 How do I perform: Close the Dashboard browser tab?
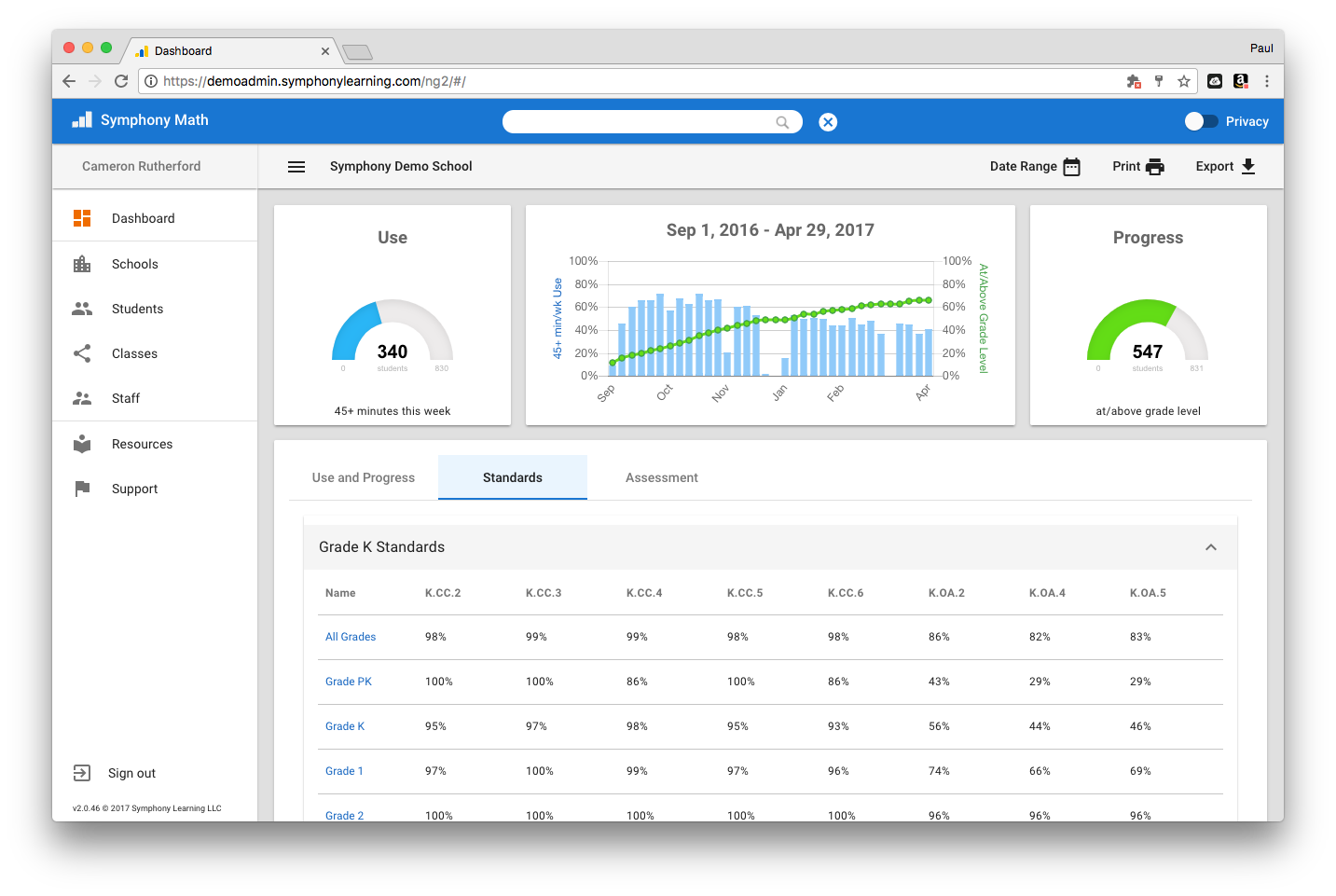(325, 51)
